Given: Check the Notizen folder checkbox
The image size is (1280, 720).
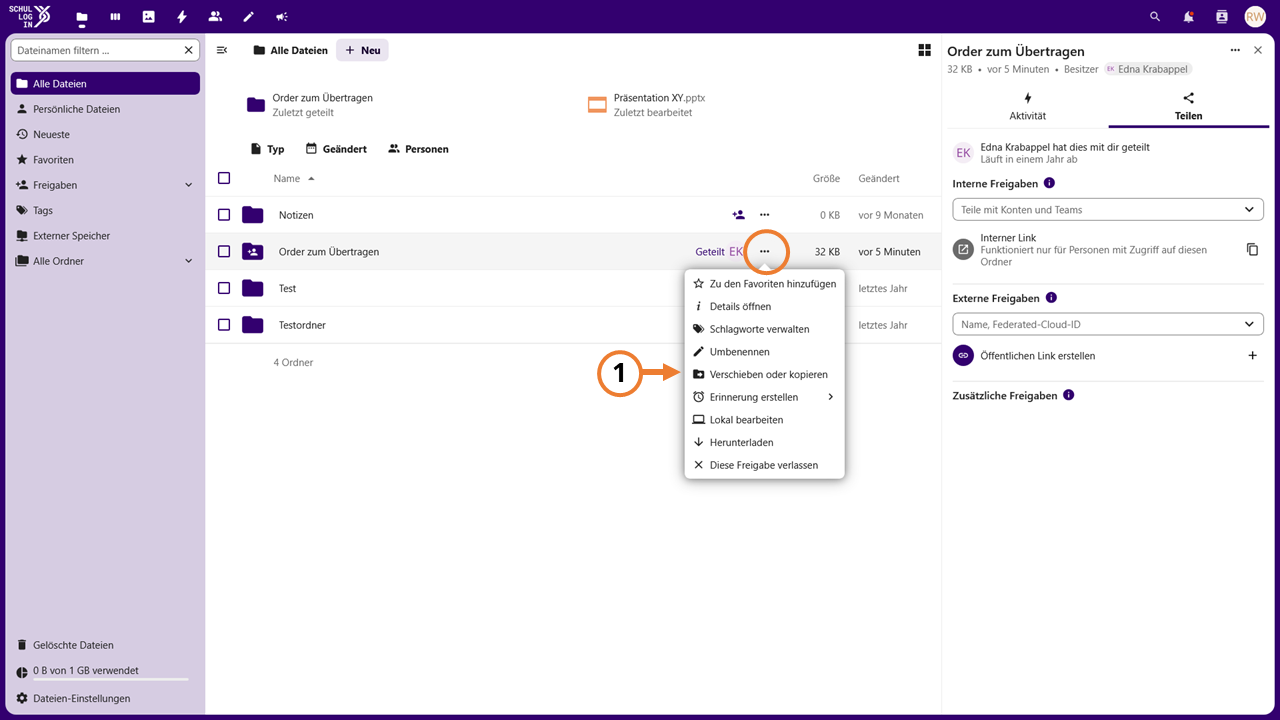Looking at the screenshot, I should pyautogui.click(x=224, y=215).
